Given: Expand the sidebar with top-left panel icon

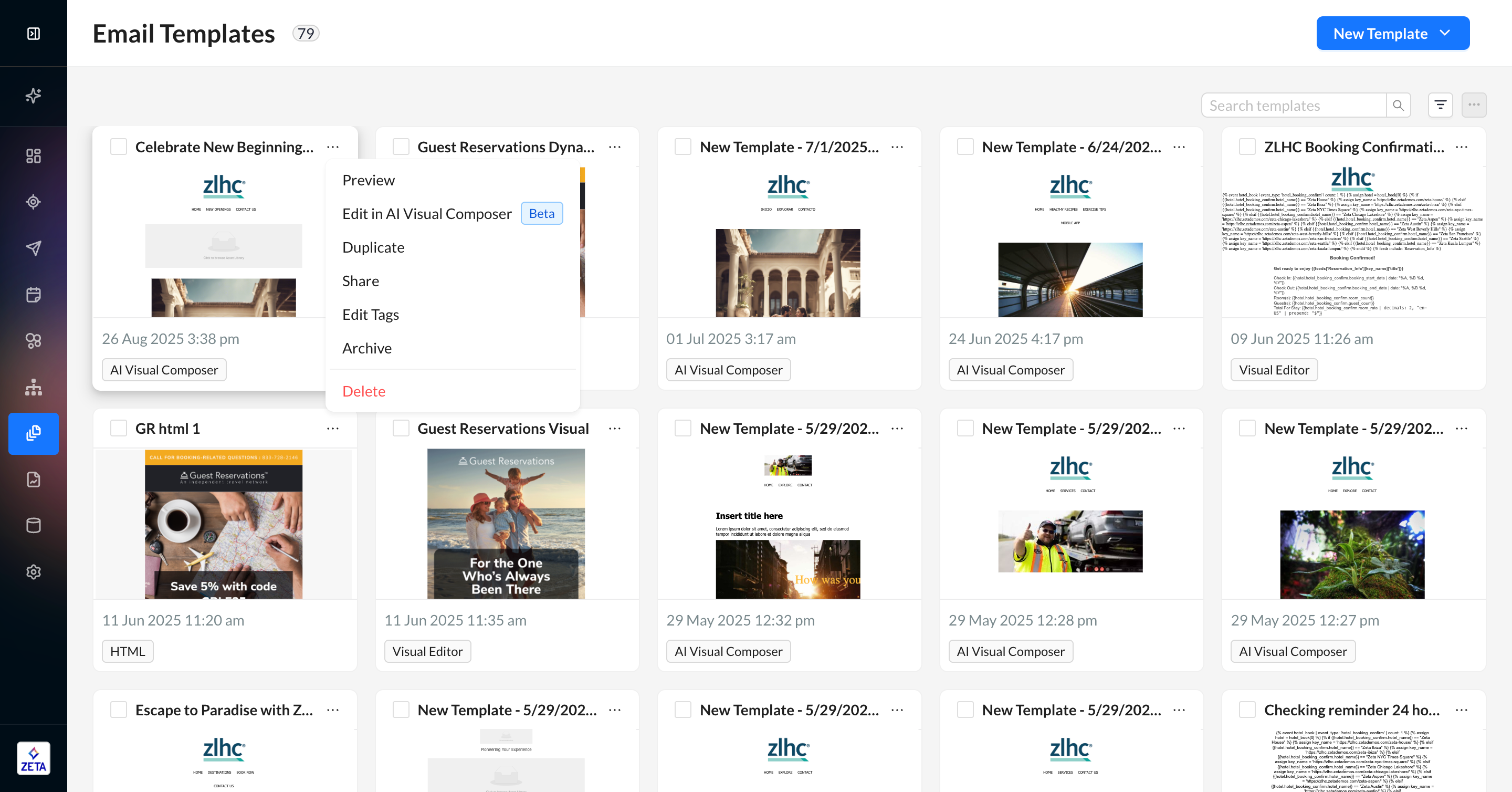Looking at the screenshot, I should click(x=34, y=34).
